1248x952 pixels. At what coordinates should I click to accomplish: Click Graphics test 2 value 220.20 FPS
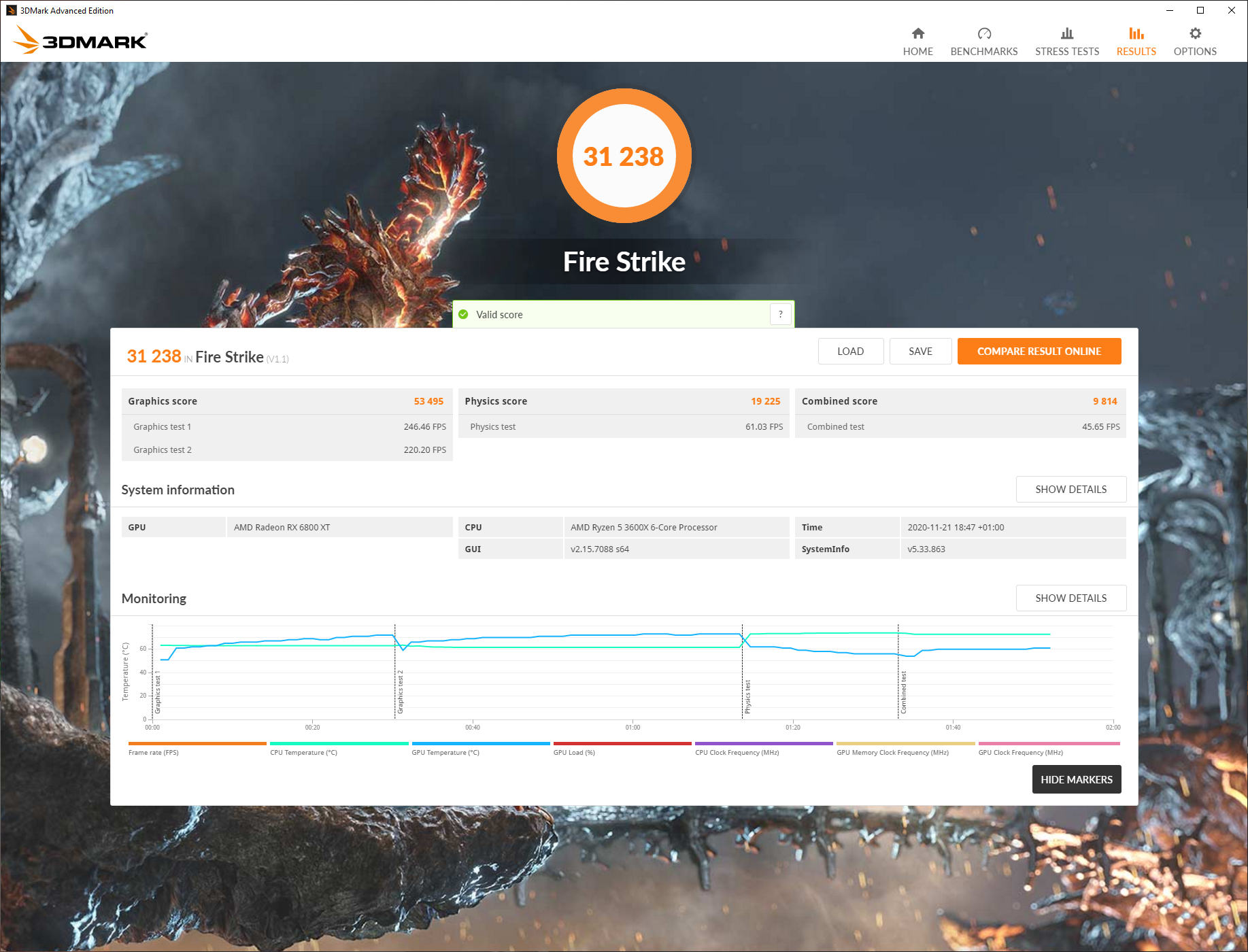coord(425,450)
